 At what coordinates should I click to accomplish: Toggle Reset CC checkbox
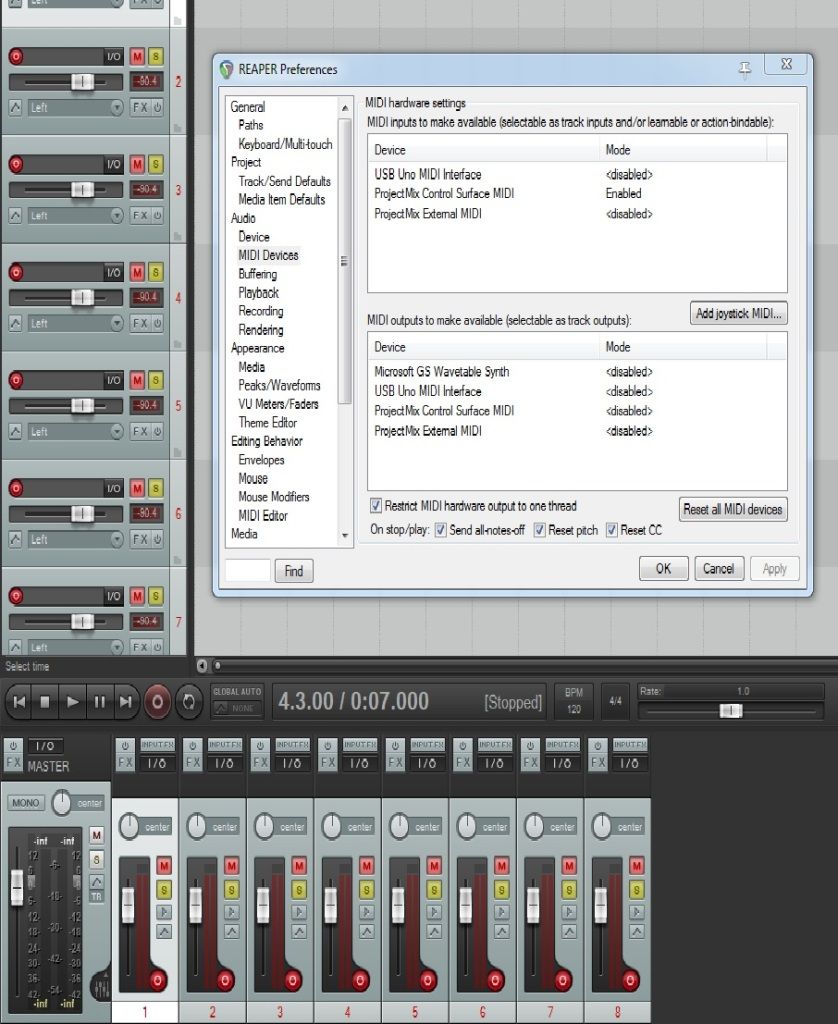pos(612,530)
